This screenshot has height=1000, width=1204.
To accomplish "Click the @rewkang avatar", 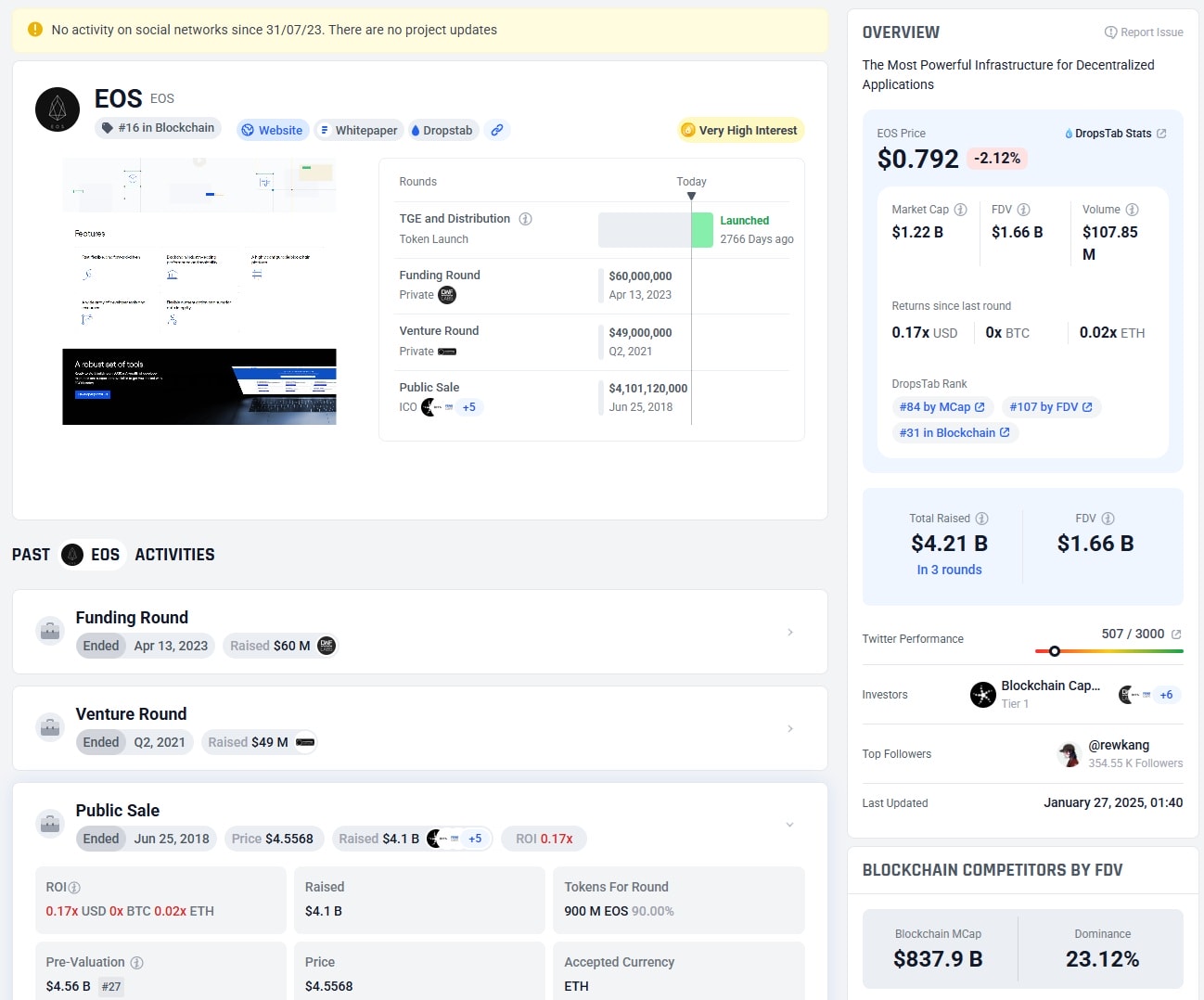I will tap(1070, 754).
